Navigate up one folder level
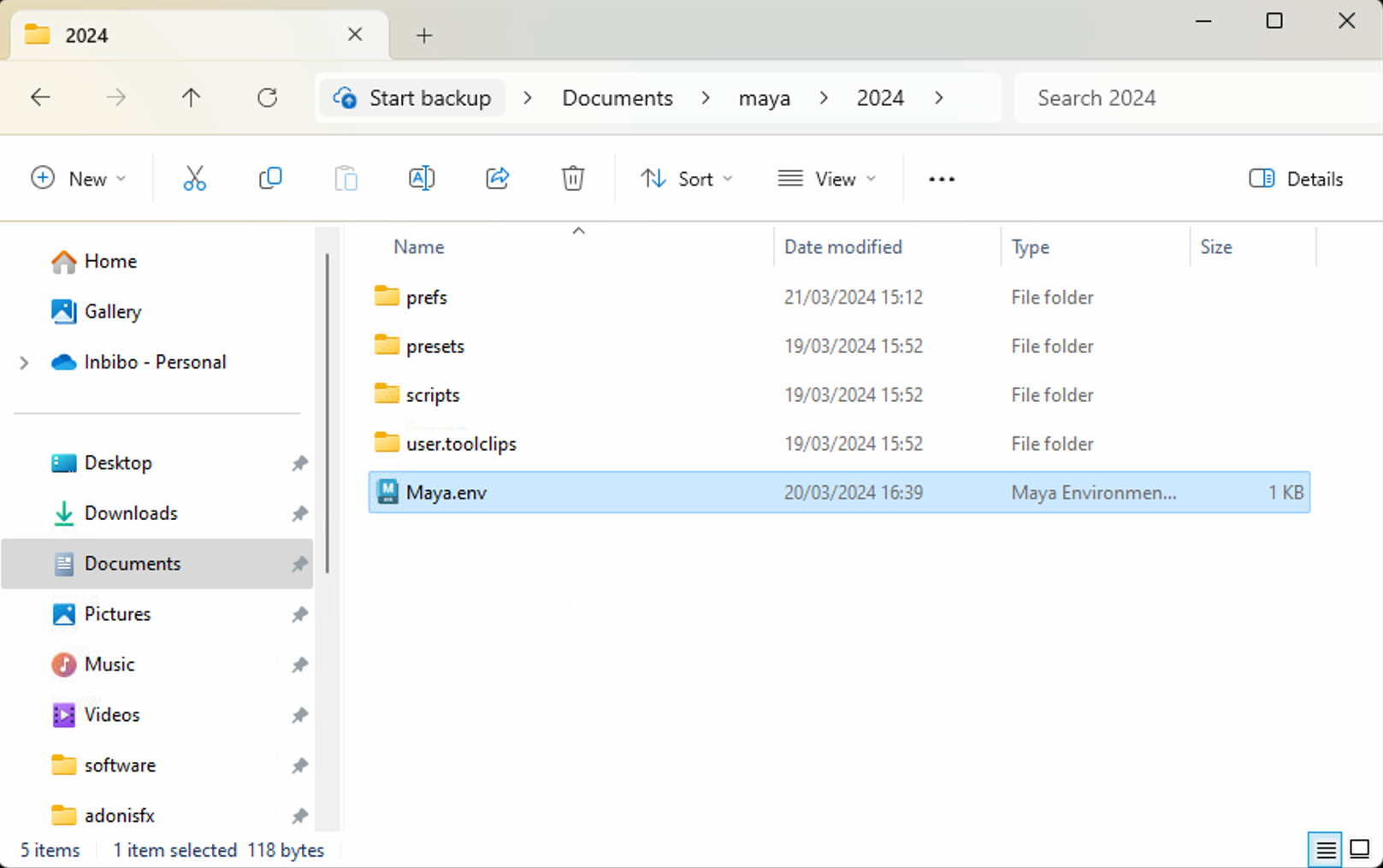The height and width of the screenshot is (868, 1383). [x=190, y=97]
